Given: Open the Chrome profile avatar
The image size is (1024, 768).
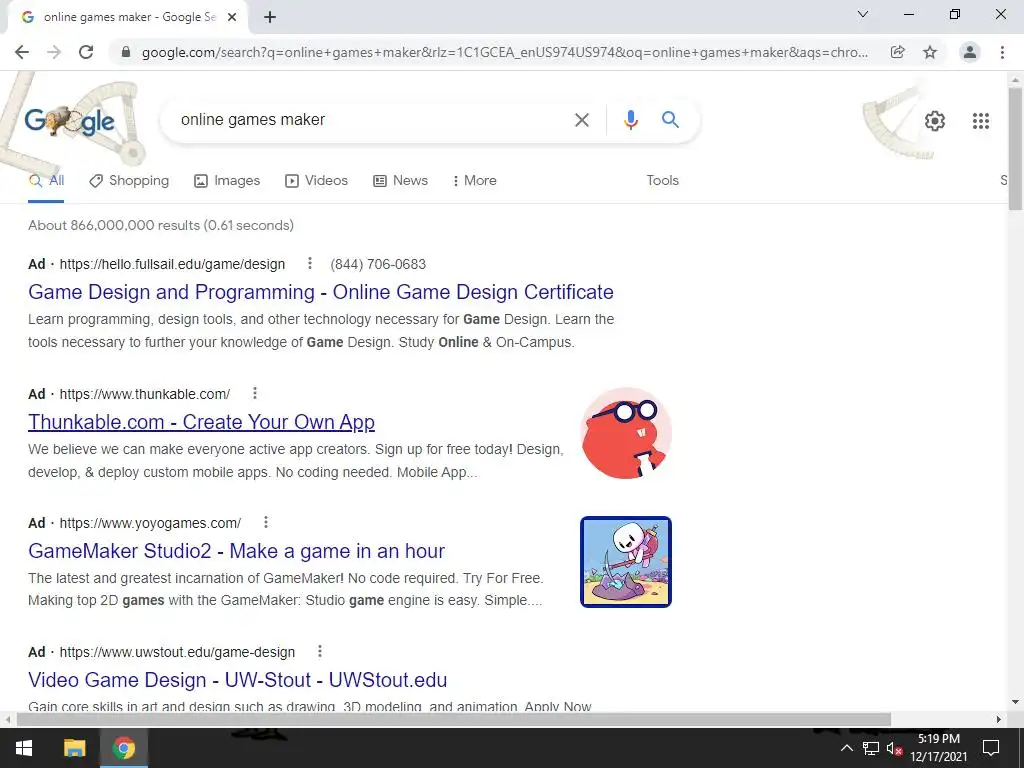Looking at the screenshot, I should tap(970, 52).
